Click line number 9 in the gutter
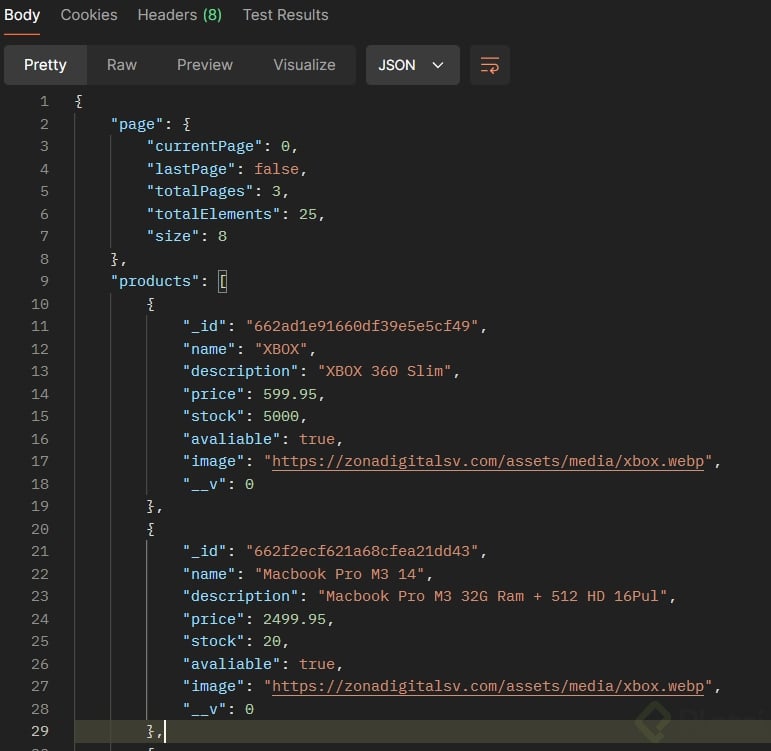Image resolution: width=771 pixels, height=751 pixels. pyautogui.click(x=43, y=281)
